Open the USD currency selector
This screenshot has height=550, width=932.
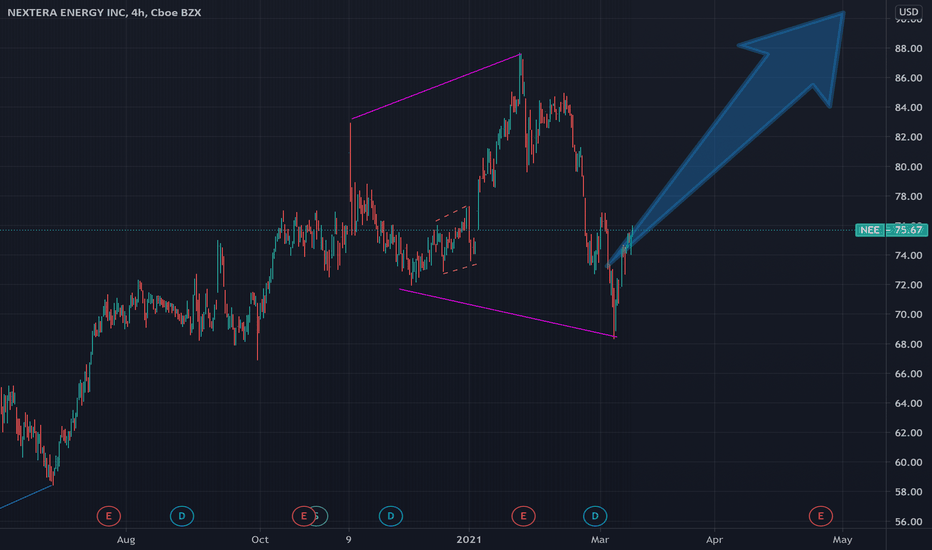(908, 12)
